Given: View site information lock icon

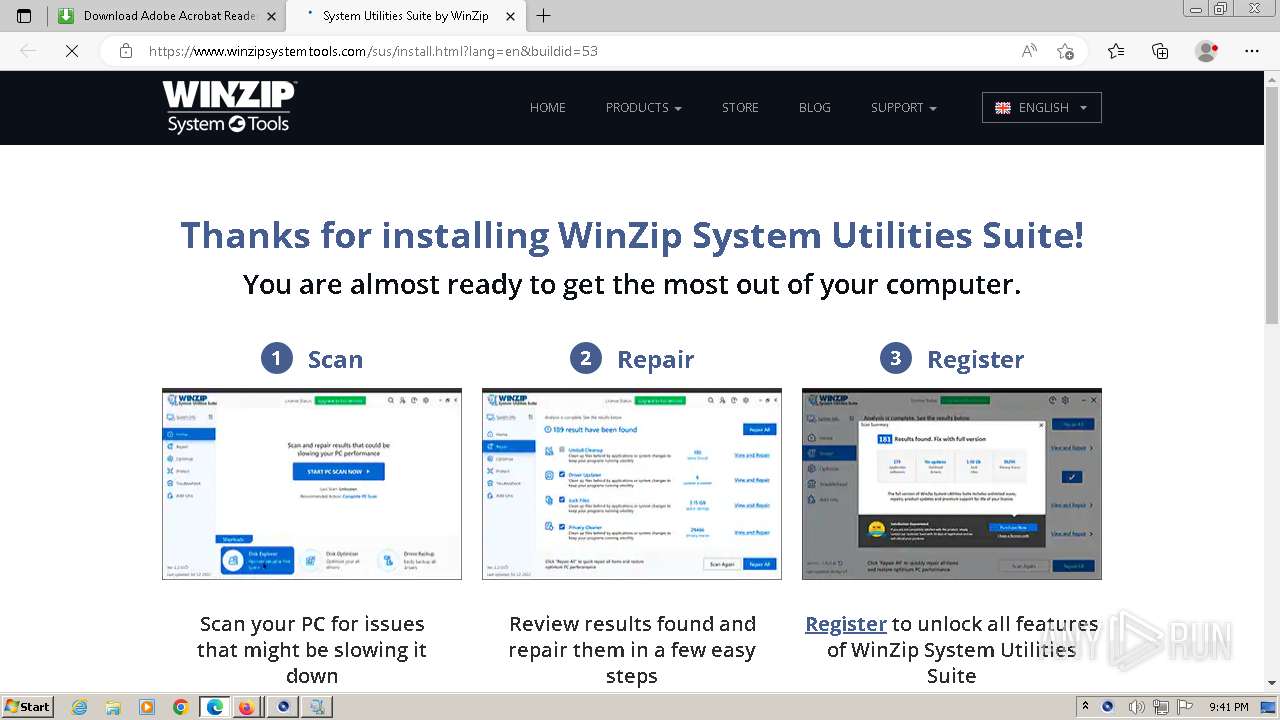Looking at the screenshot, I should coord(125,51).
